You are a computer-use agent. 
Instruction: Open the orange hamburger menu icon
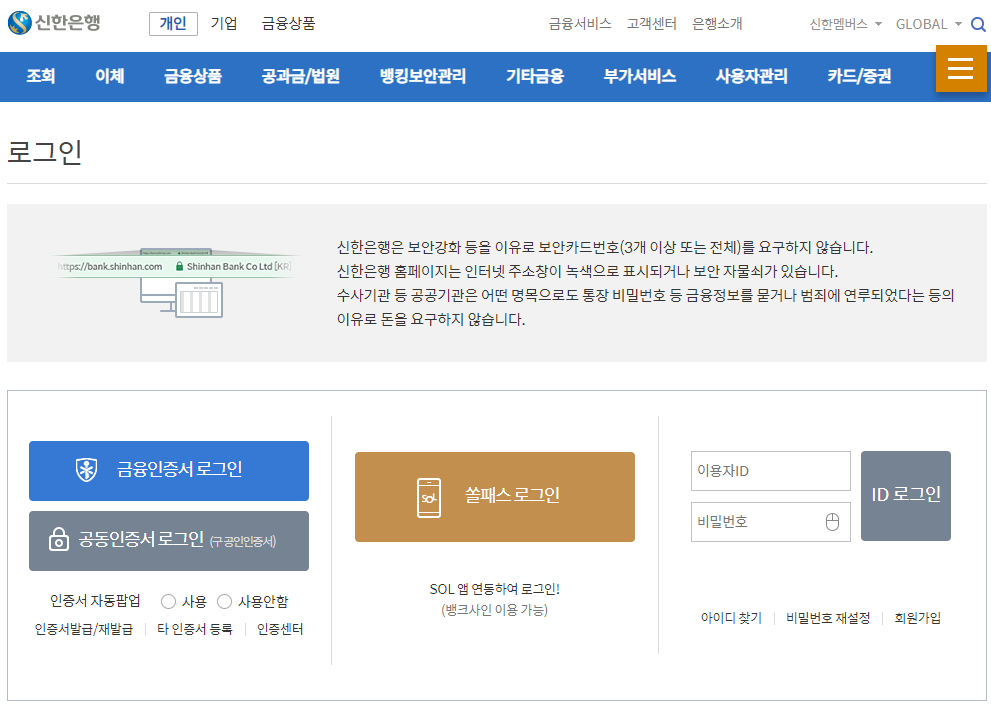point(961,69)
